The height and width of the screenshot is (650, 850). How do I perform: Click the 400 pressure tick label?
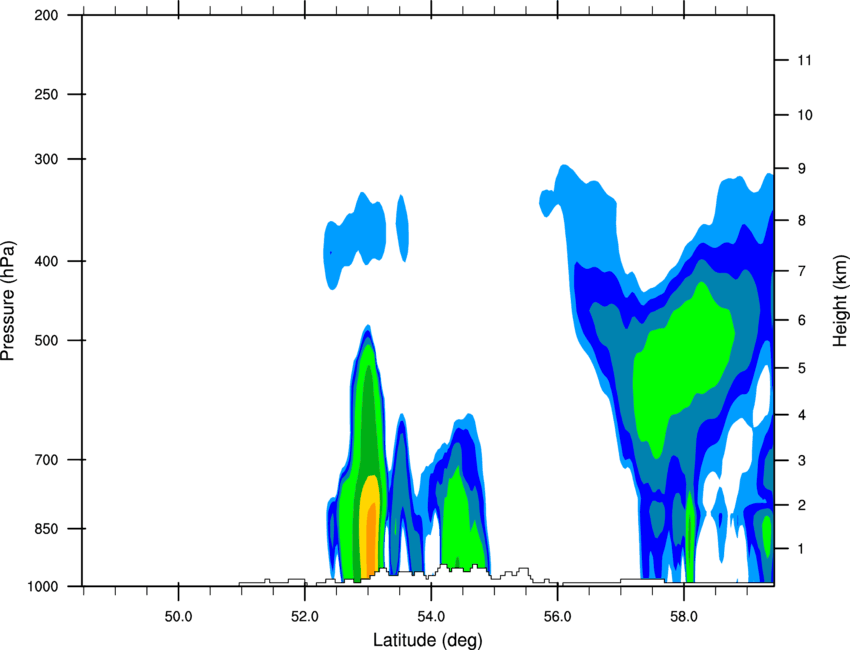[46, 261]
